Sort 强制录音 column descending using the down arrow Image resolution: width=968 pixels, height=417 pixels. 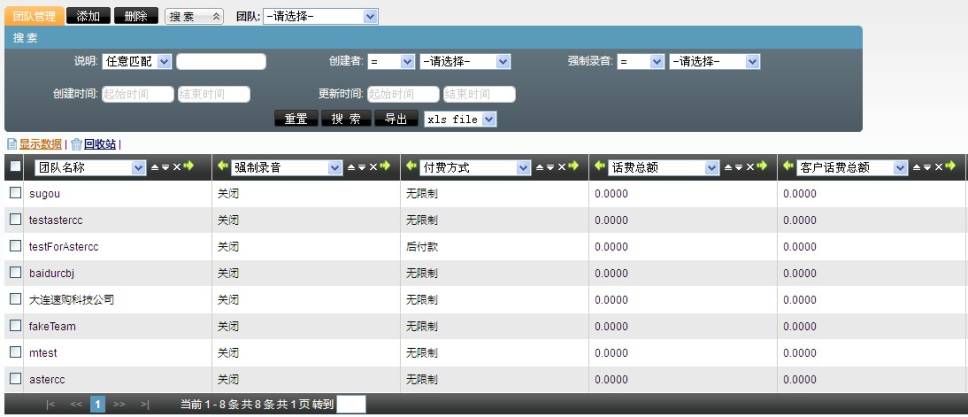tap(360, 168)
